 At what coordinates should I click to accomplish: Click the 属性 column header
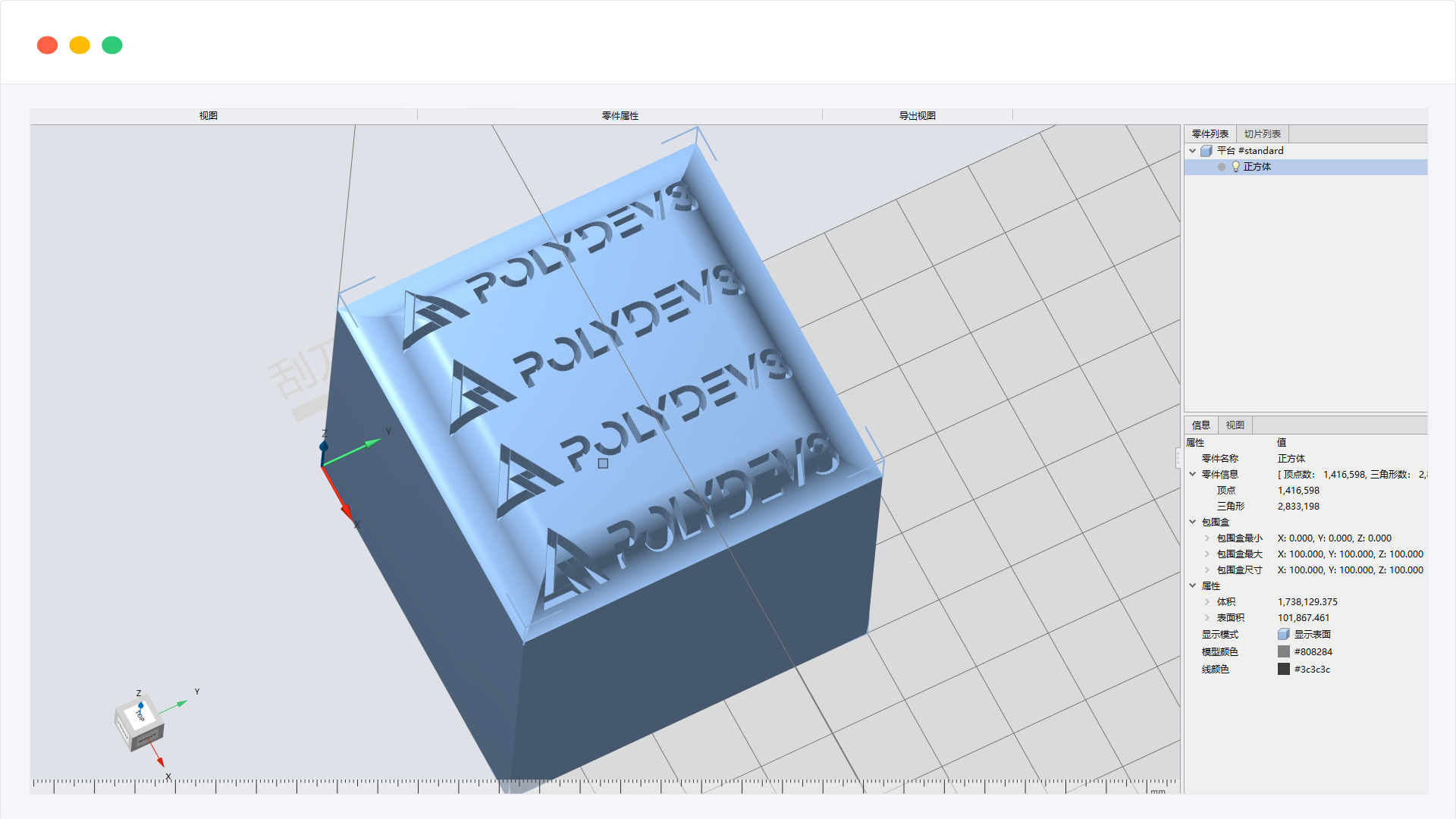(x=1195, y=443)
